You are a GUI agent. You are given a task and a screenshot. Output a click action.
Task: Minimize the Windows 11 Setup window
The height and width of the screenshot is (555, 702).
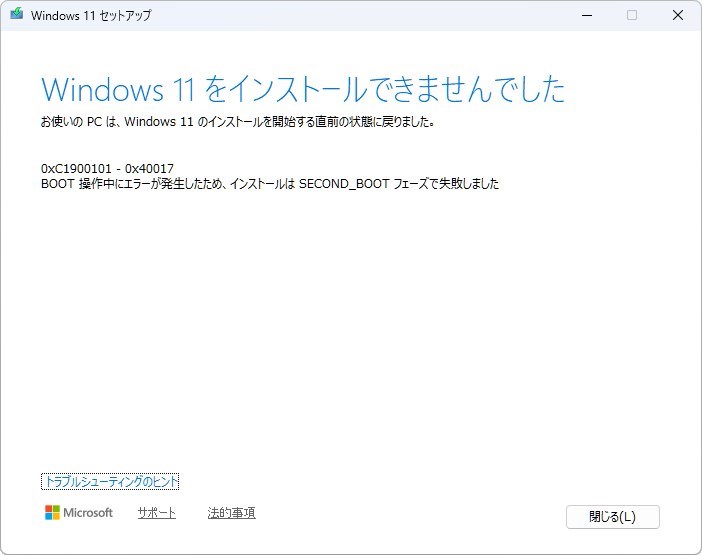coord(587,15)
